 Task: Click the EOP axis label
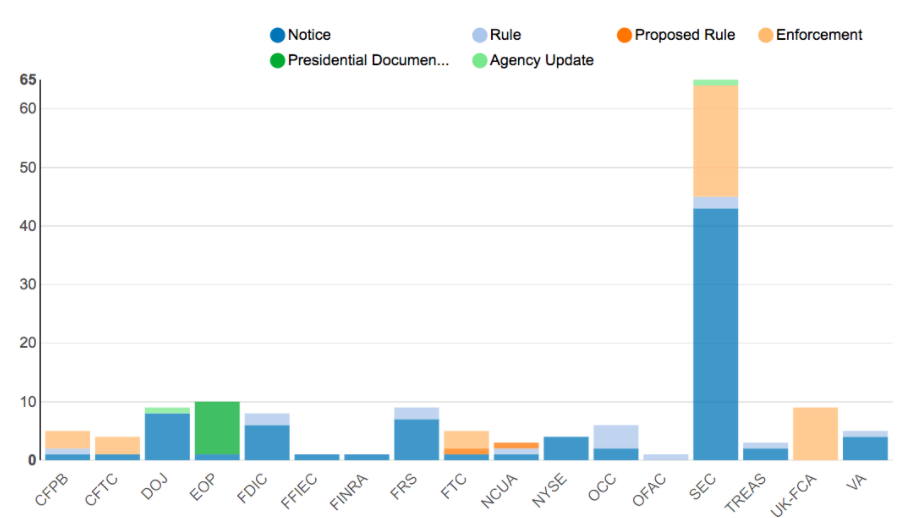203,487
